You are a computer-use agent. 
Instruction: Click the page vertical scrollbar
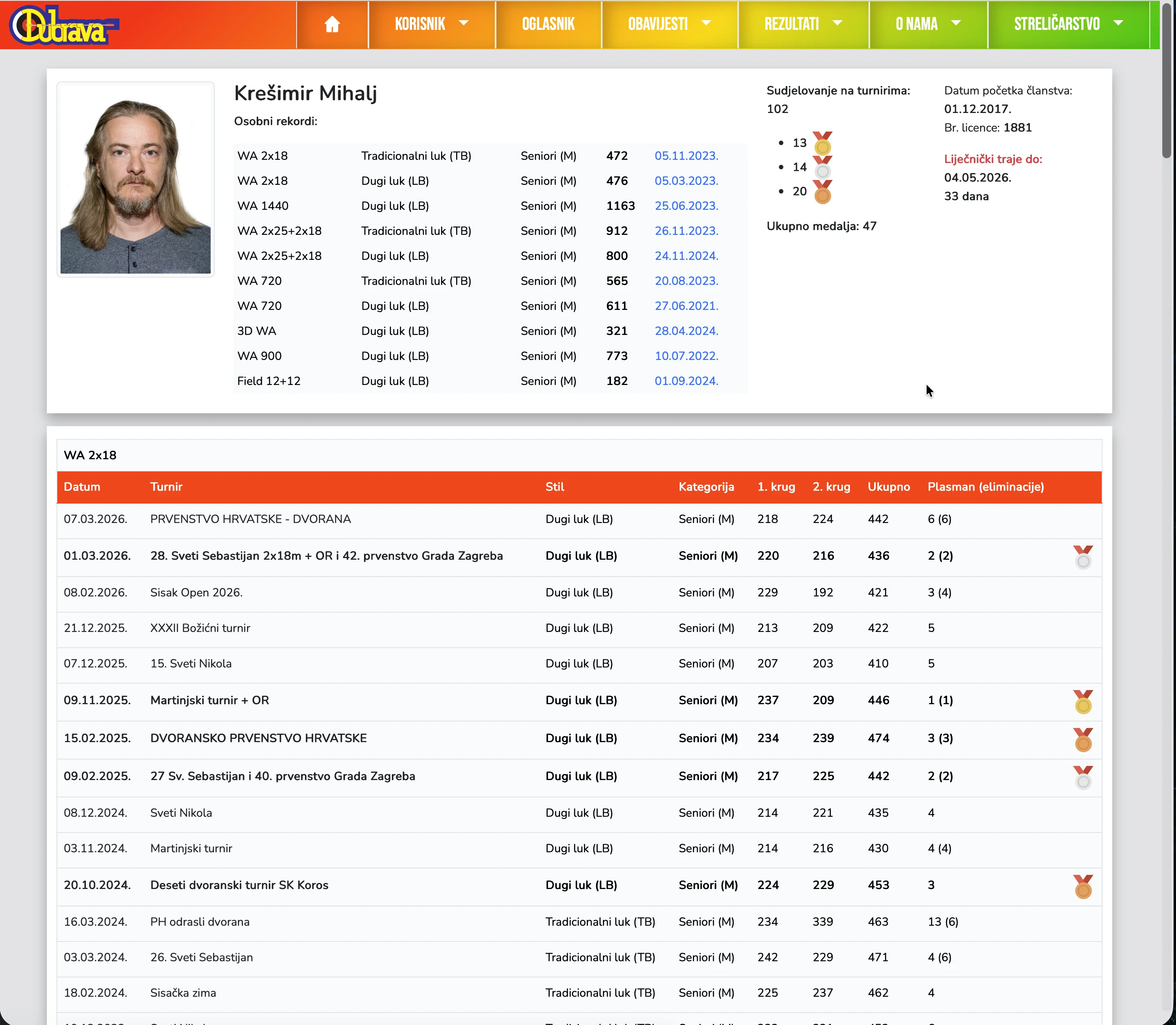point(1166,80)
